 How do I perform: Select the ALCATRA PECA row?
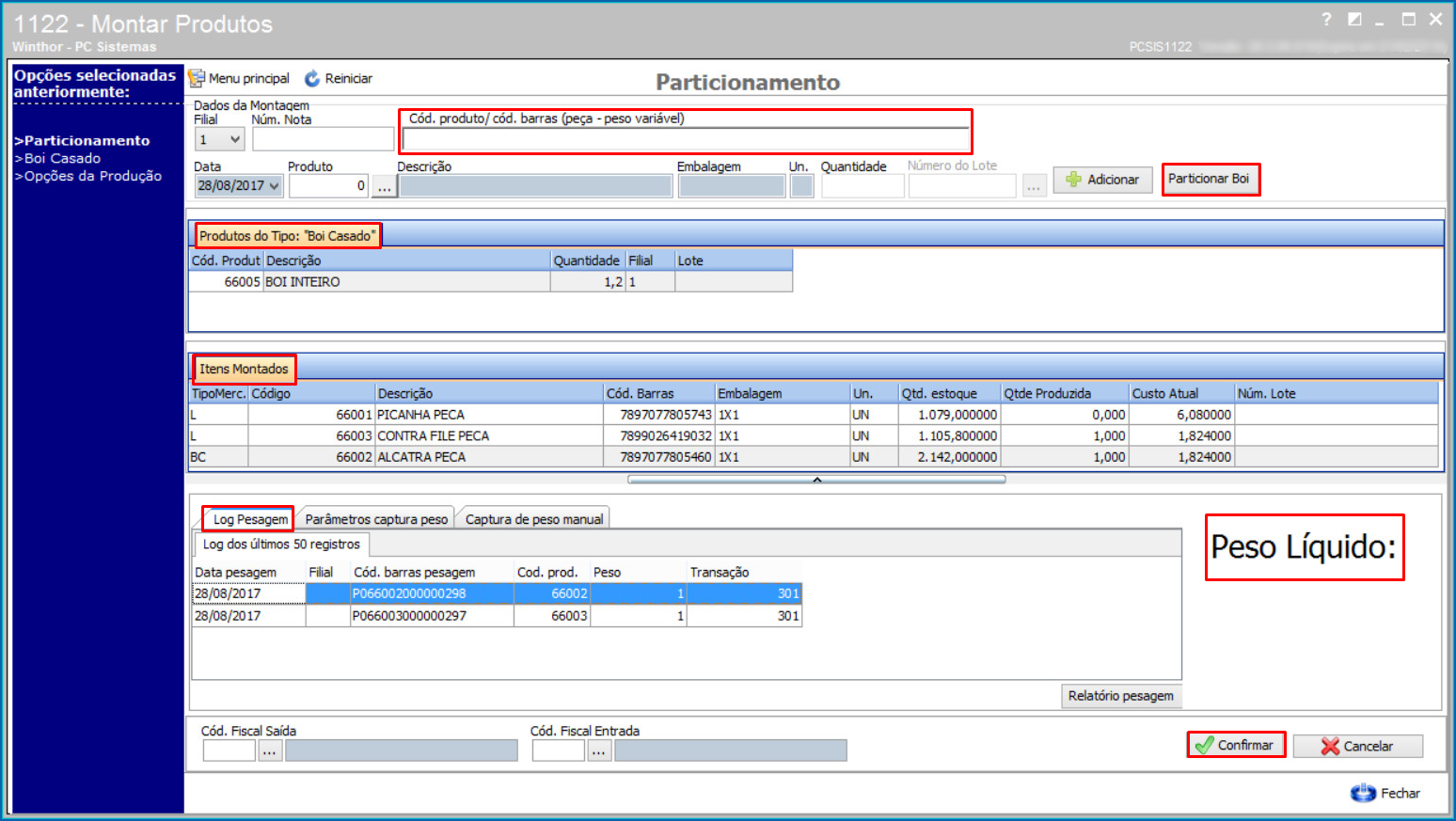815,457
